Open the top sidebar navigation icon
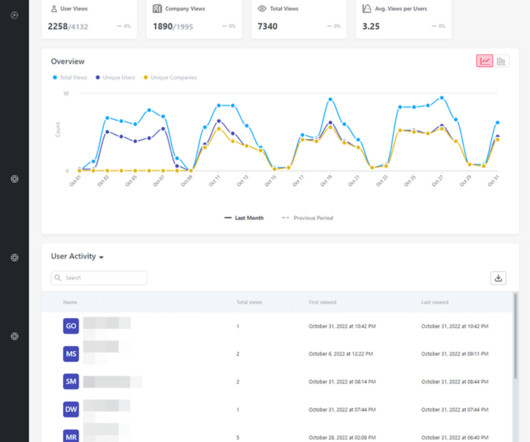 (x=14, y=15)
